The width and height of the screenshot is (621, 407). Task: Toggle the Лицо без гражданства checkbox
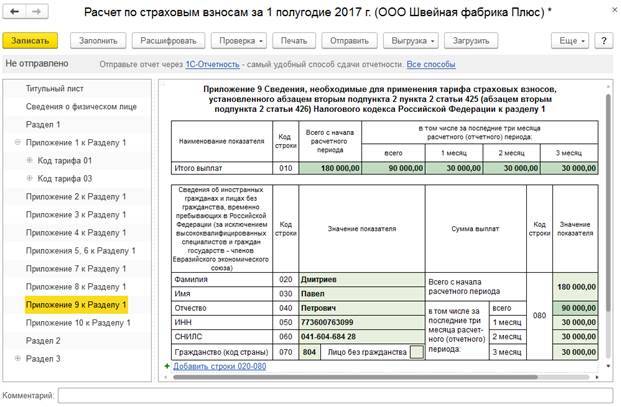pos(416,352)
